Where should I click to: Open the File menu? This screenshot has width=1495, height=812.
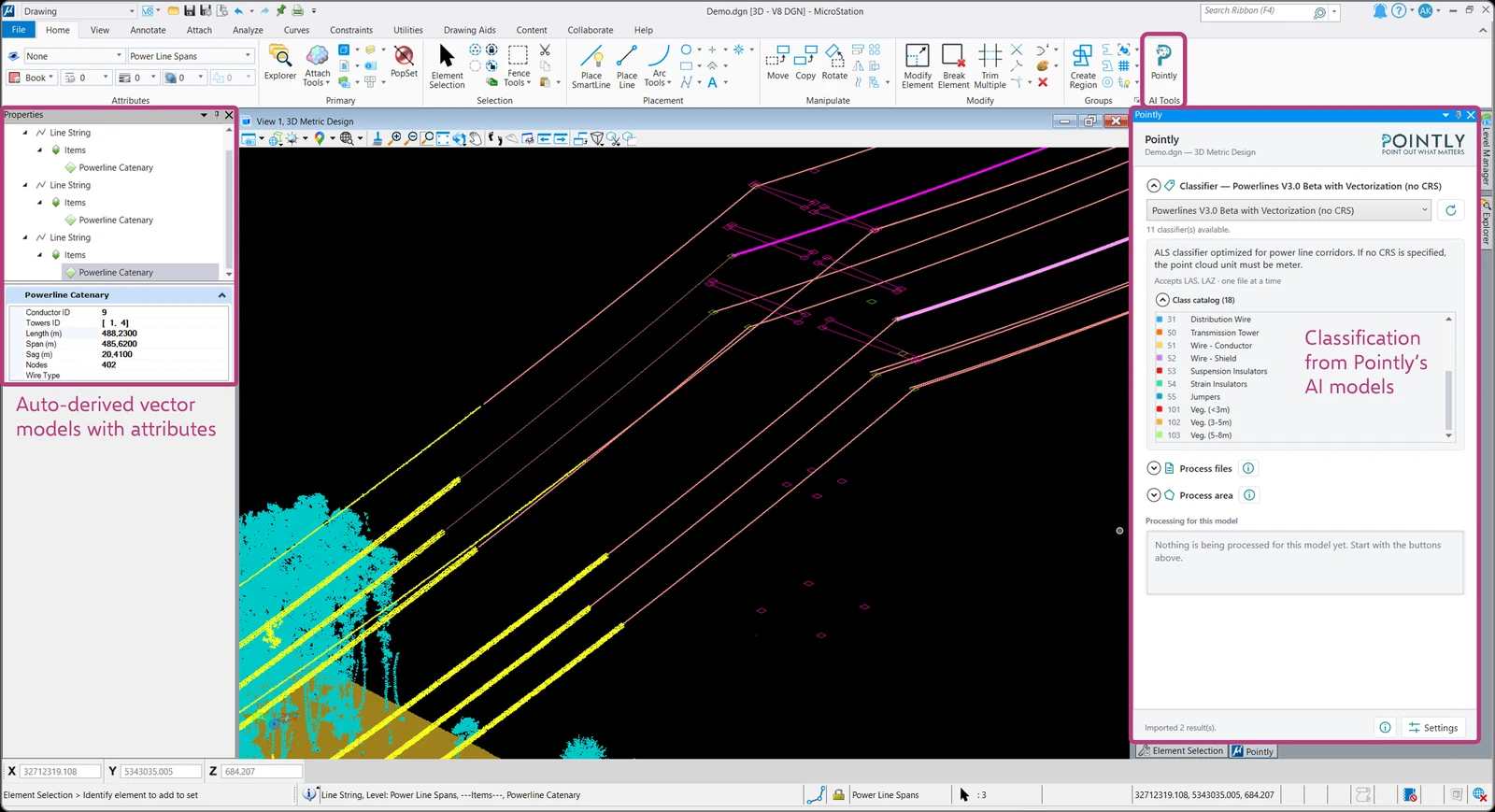click(19, 30)
